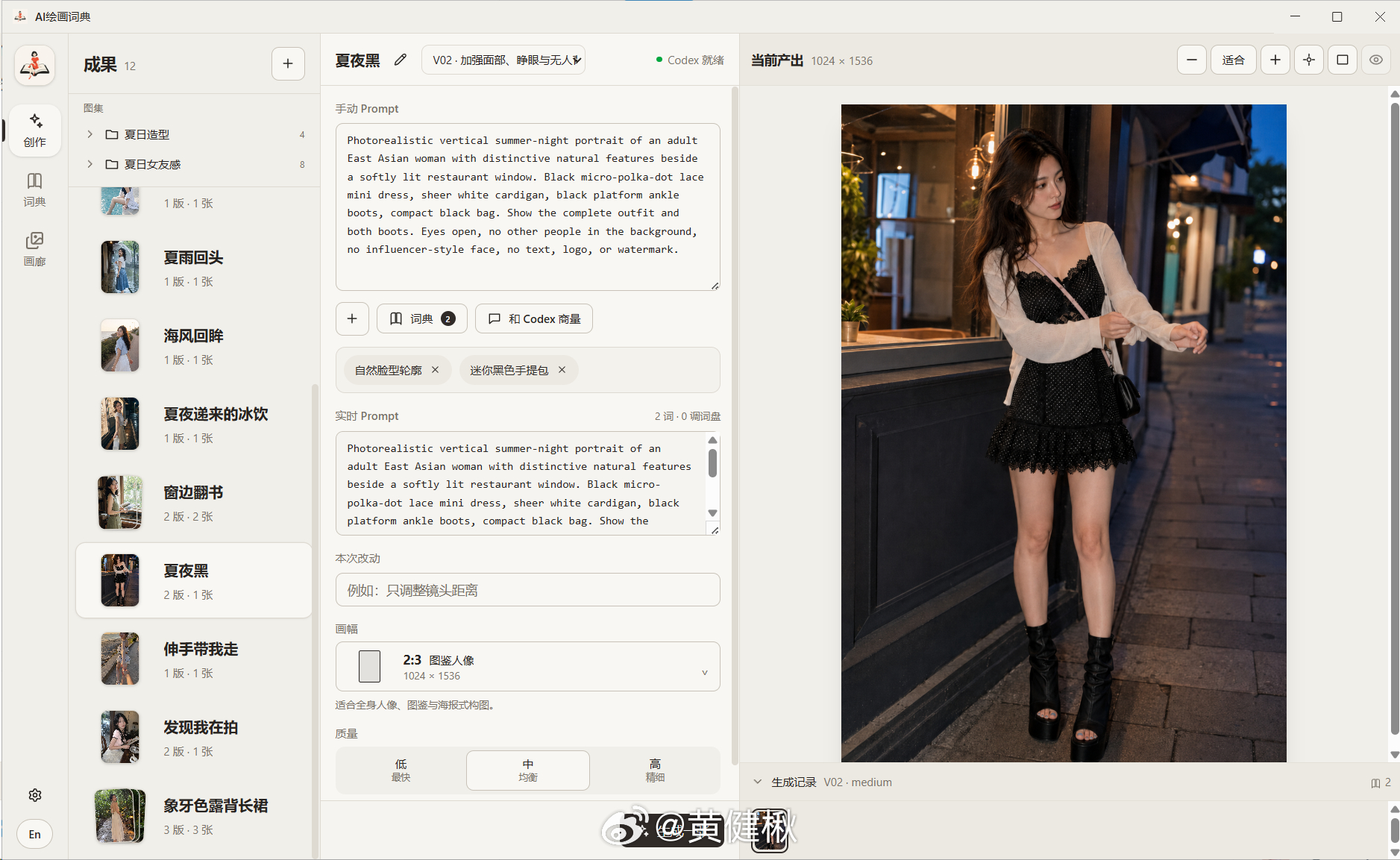
Task: Click the 2 词 · 0 调词盘 counter
Action: pos(688,416)
